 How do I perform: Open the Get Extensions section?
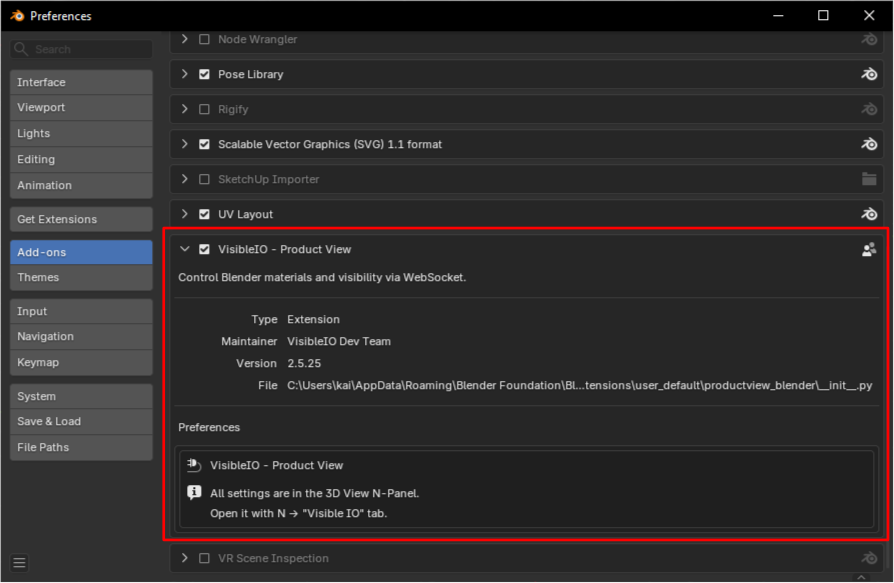[x=81, y=219]
